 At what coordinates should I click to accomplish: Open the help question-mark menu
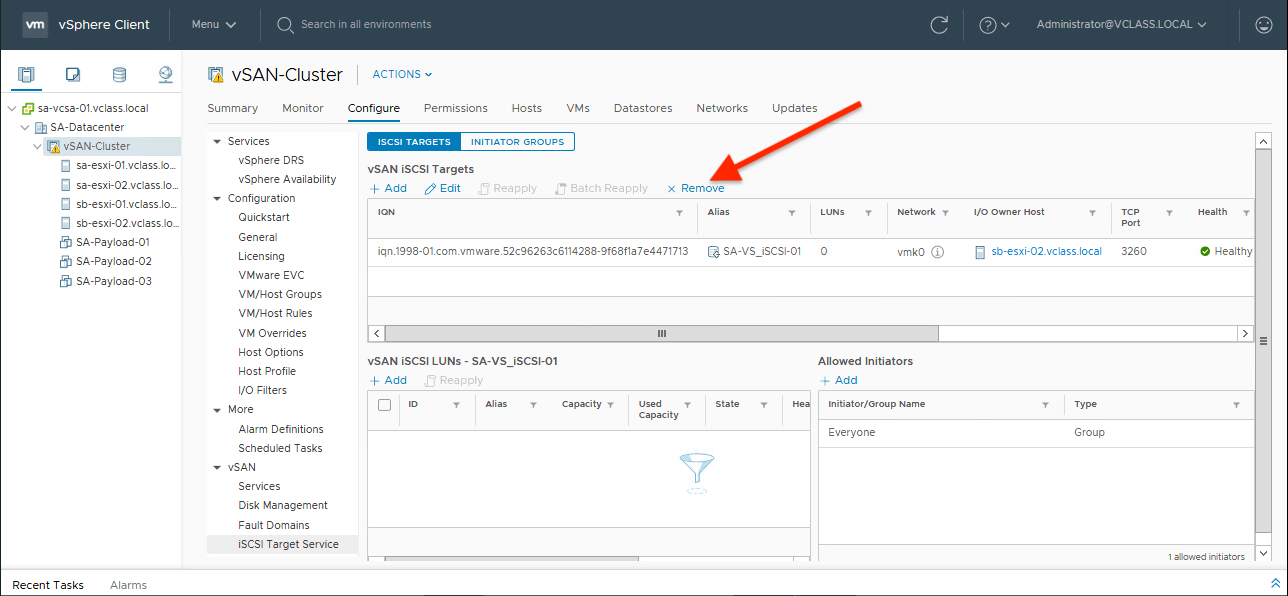[994, 25]
